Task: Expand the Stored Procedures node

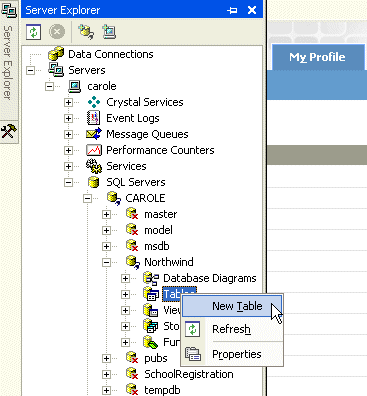Action: click(x=125, y=326)
